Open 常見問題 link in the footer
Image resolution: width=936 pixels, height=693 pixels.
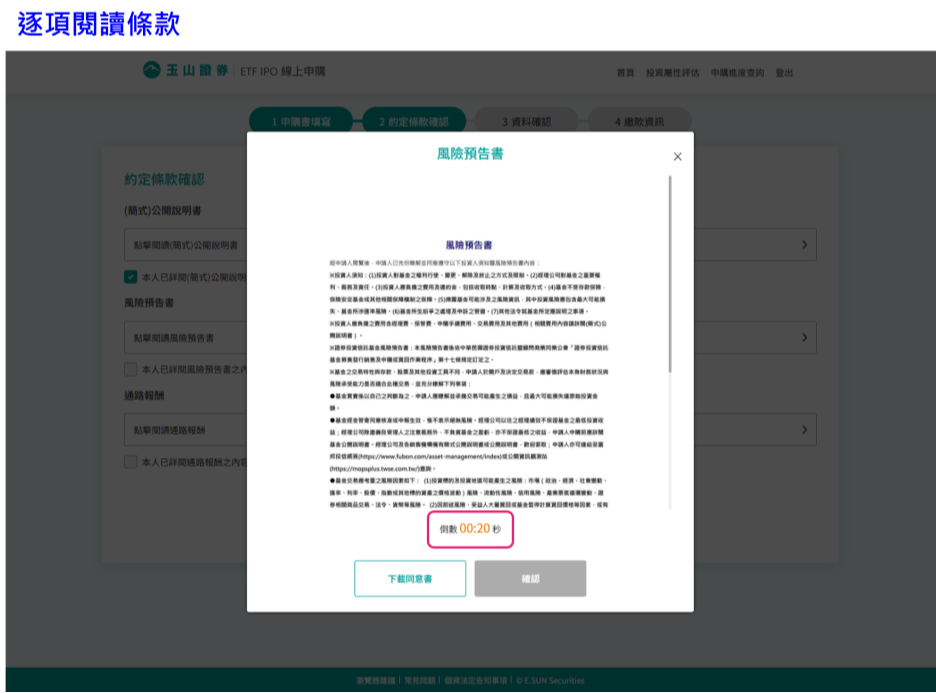click(416, 681)
